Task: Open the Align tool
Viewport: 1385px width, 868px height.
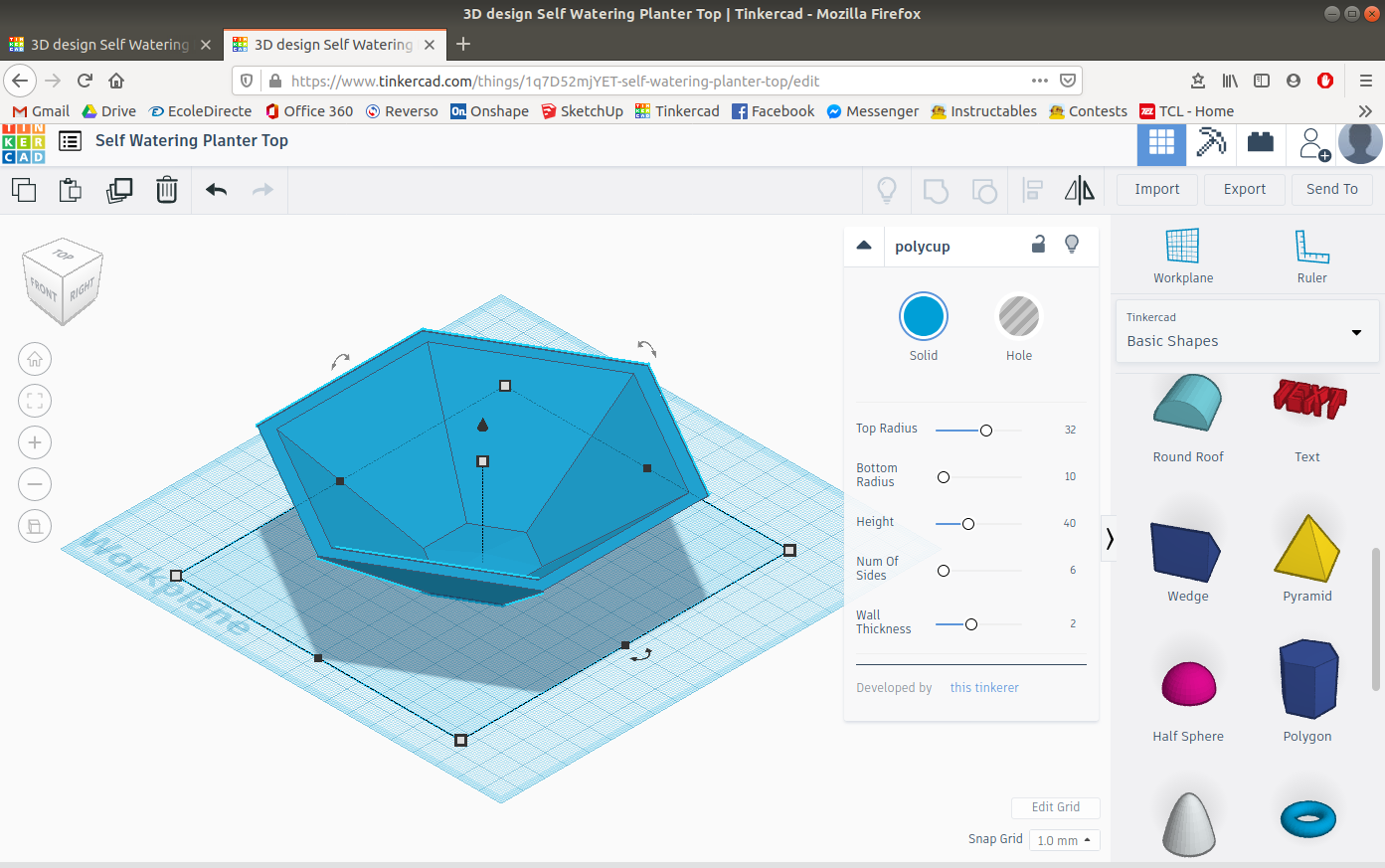Action: tap(1033, 189)
